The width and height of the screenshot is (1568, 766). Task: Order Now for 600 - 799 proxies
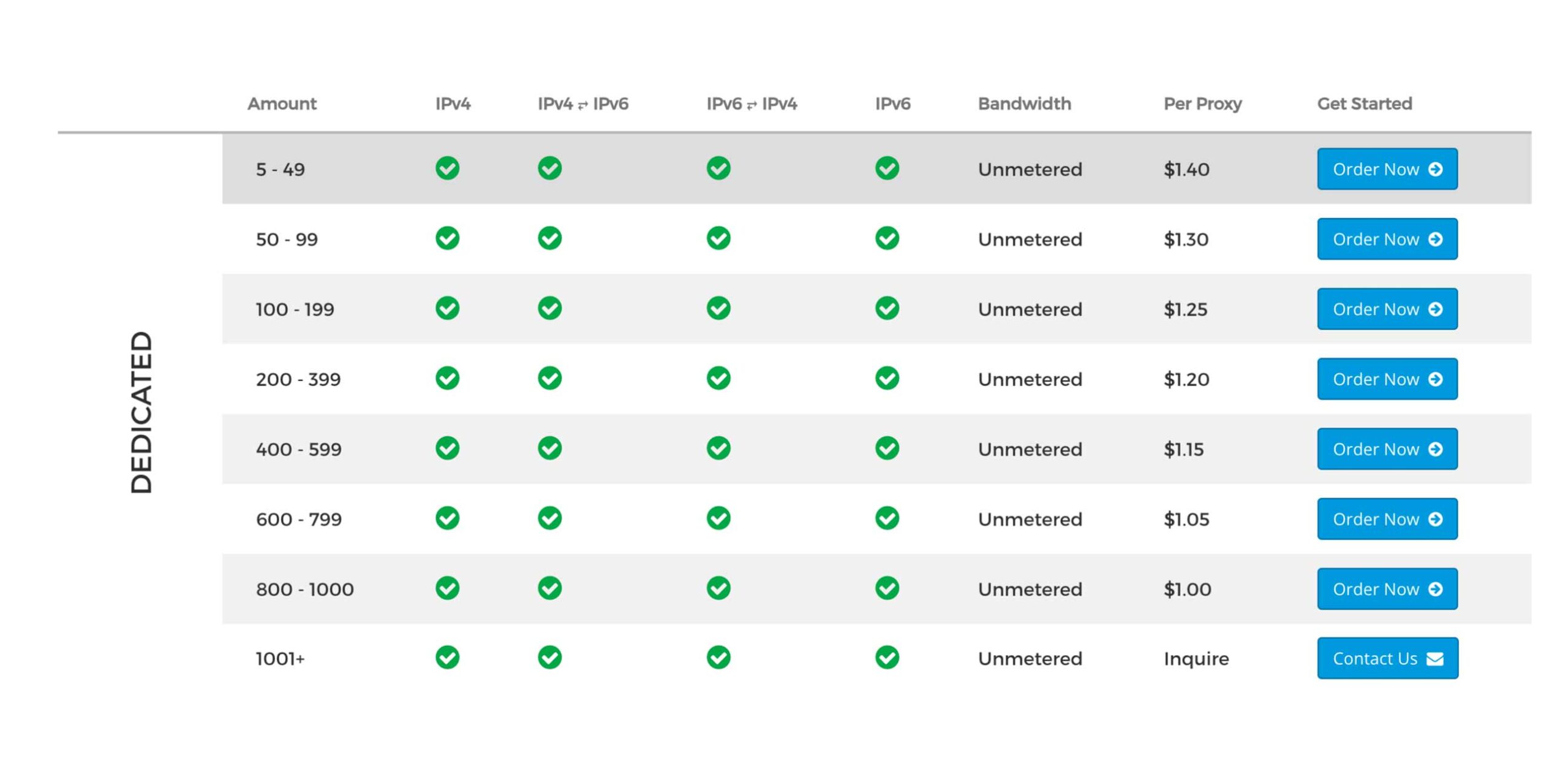(1387, 519)
